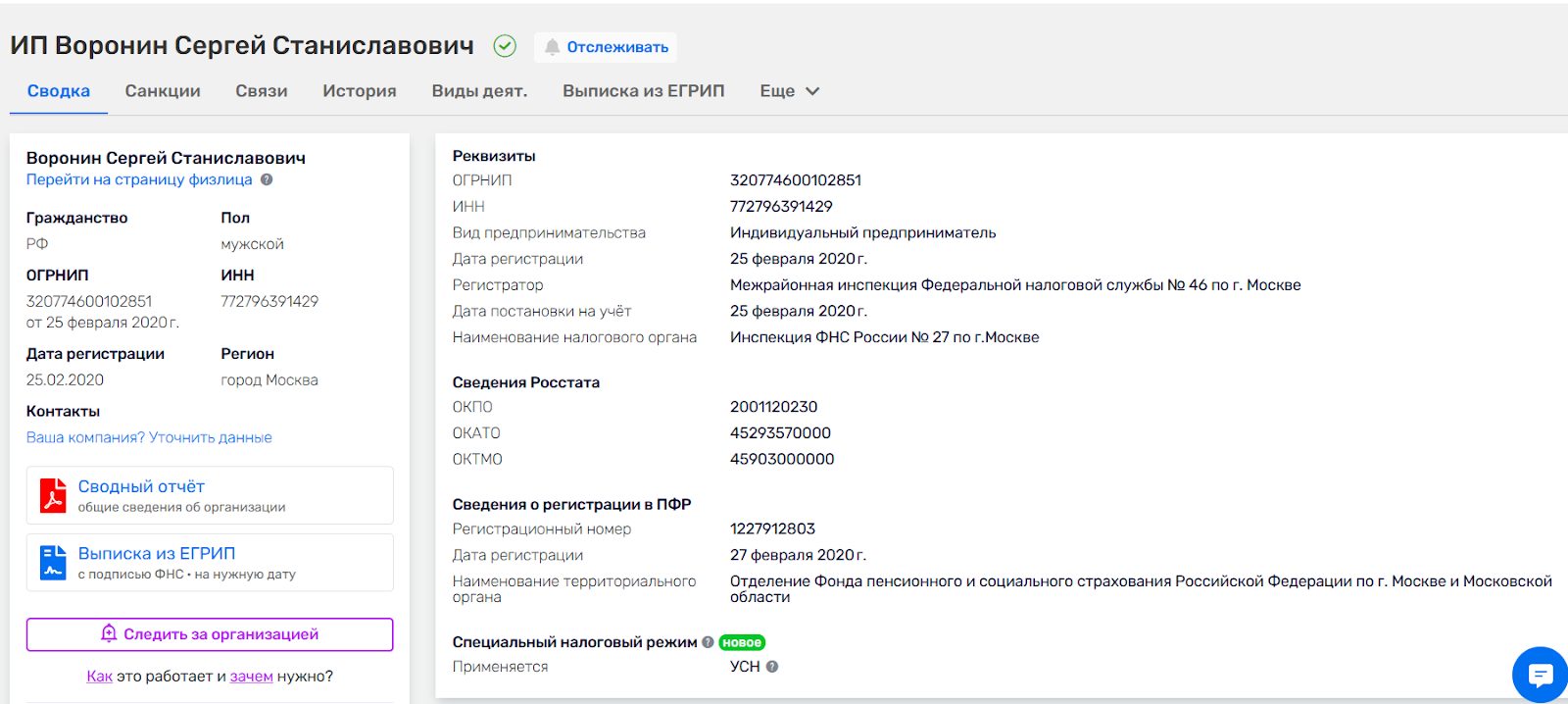Click help icon next to физлица link
1568x704 pixels.
click(x=267, y=179)
